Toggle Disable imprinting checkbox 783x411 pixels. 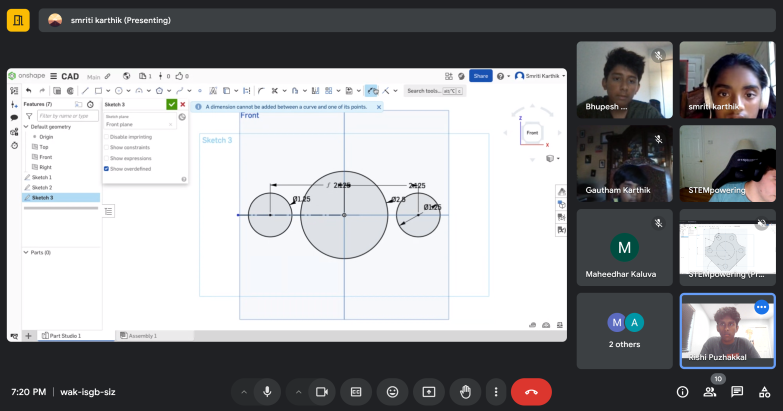click(106, 137)
